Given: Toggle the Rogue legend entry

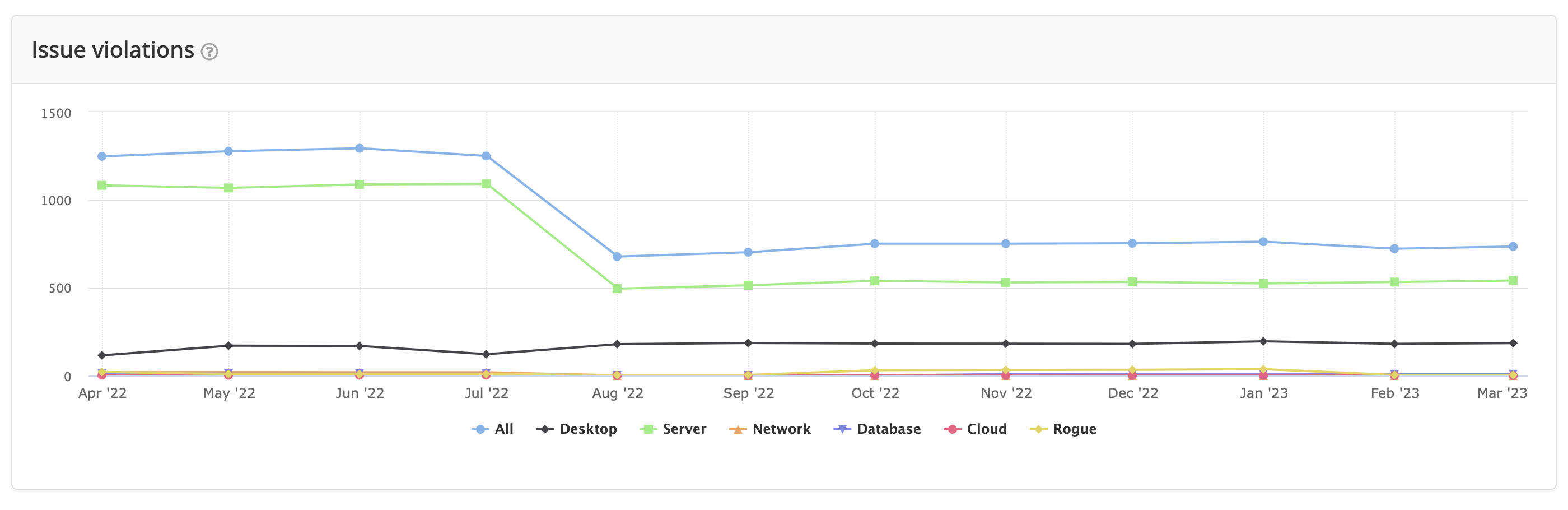Looking at the screenshot, I should 1063,429.
